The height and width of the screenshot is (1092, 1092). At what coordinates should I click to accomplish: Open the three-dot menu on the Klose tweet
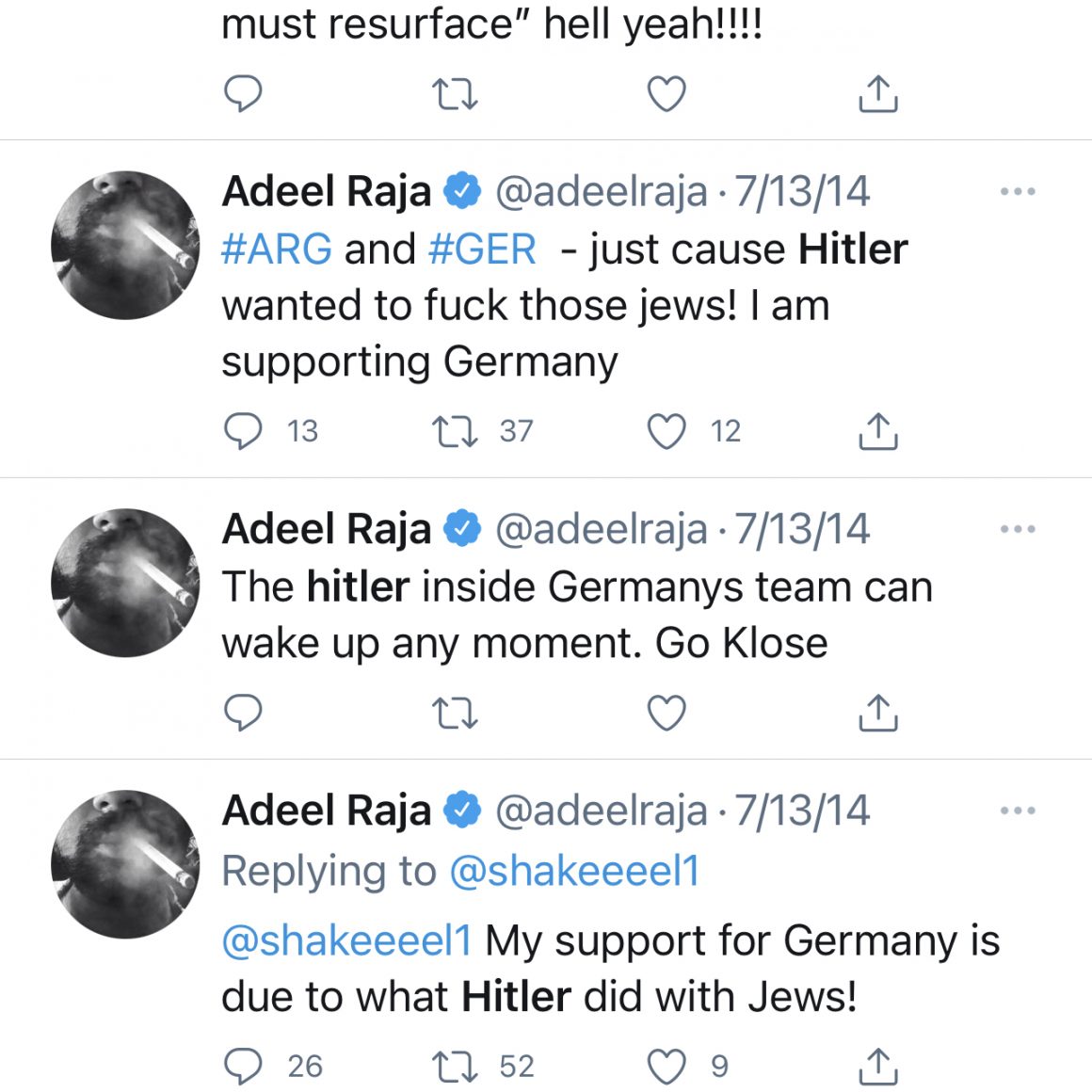[x=1017, y=529]
